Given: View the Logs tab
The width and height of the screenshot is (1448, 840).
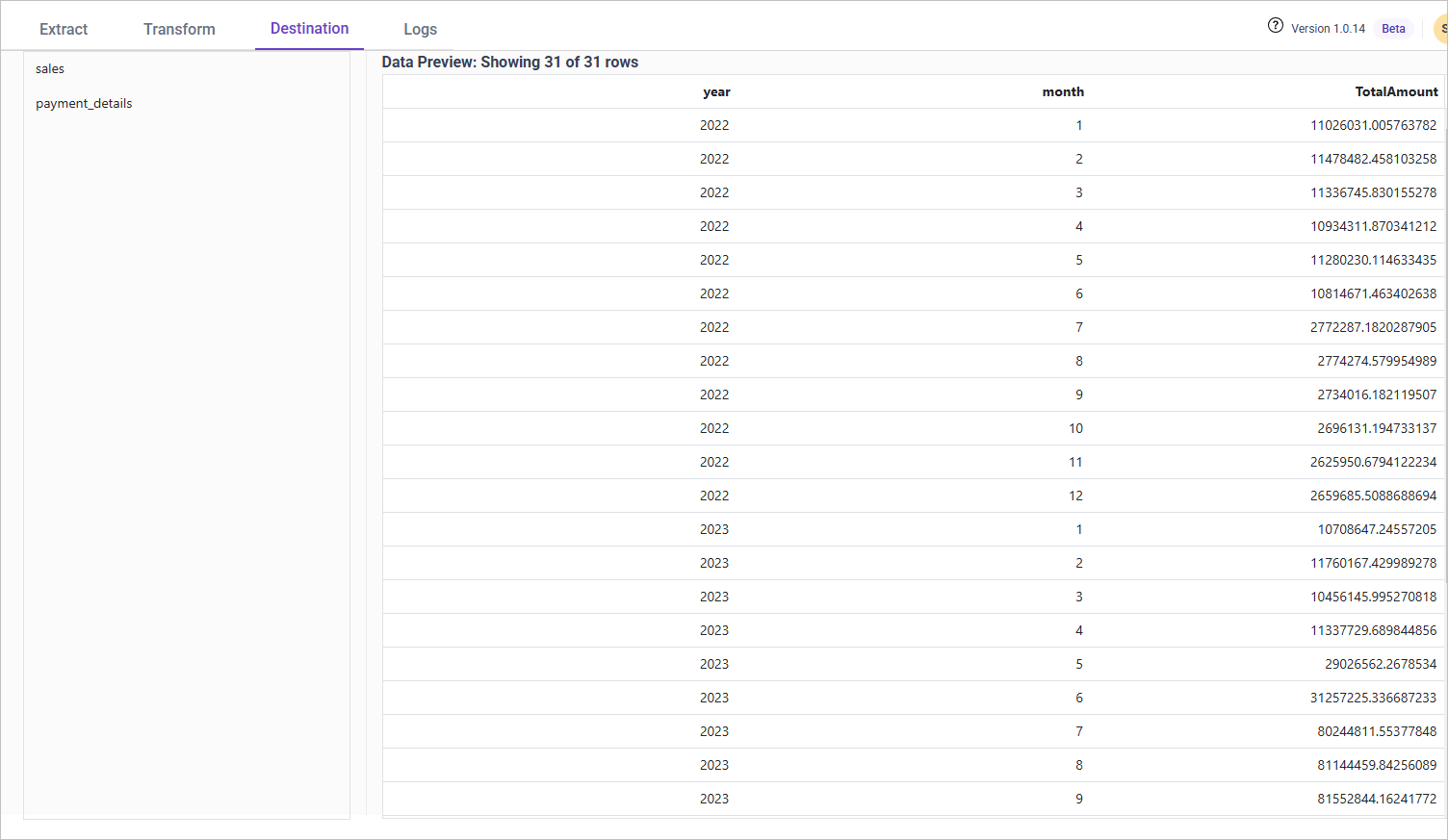Looking at the screenshot, I should pos(420,29).
